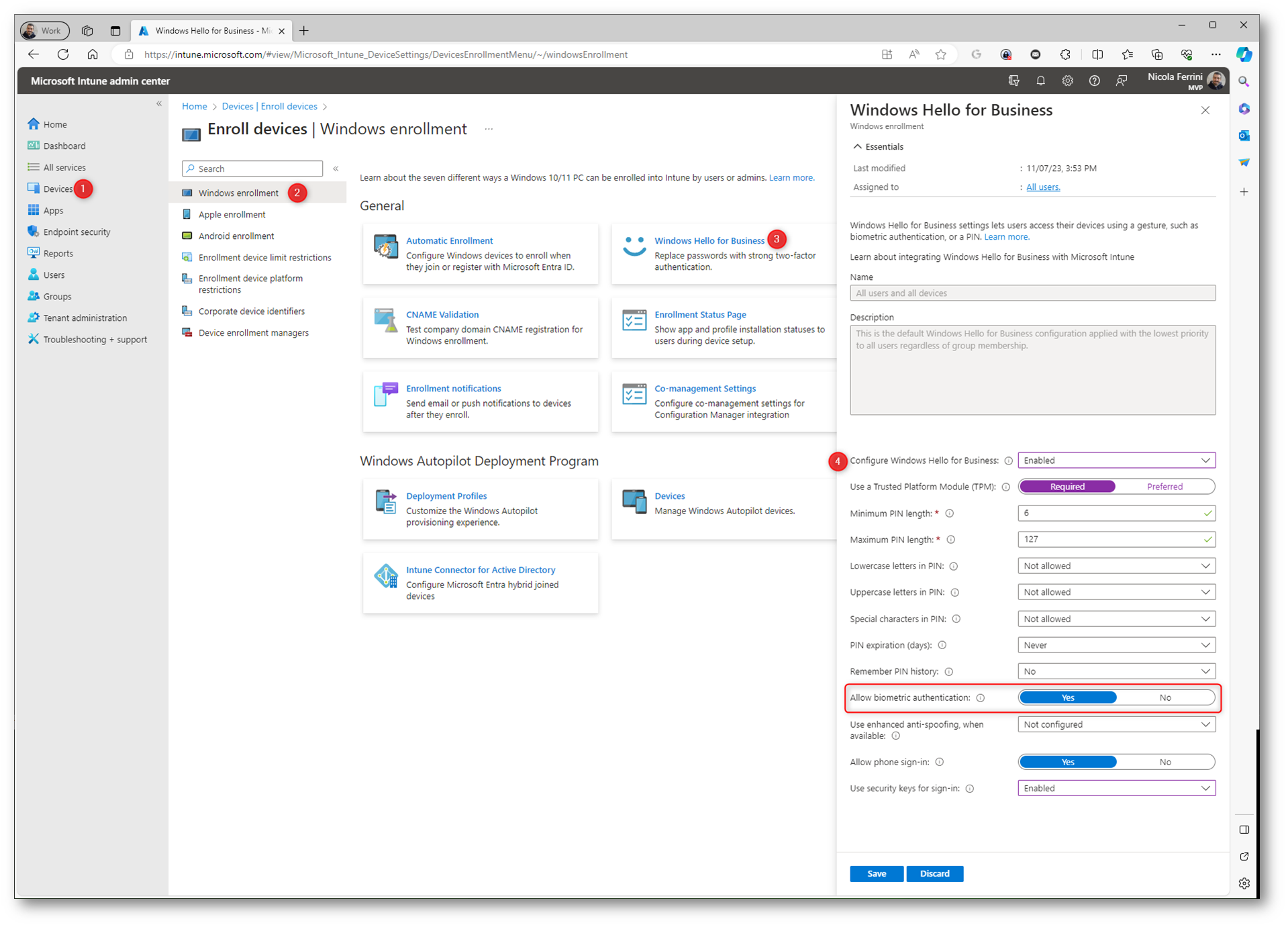Click the Groups sidebar icon

pyautogui.click(x=33, y=296)
